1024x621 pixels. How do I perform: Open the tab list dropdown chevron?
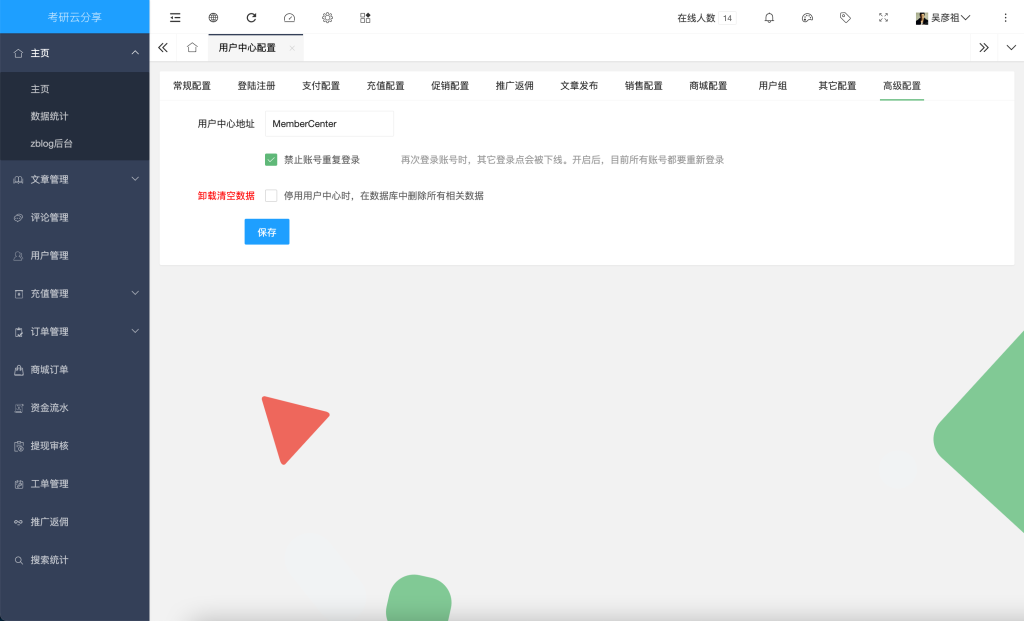click(1010, 47)
